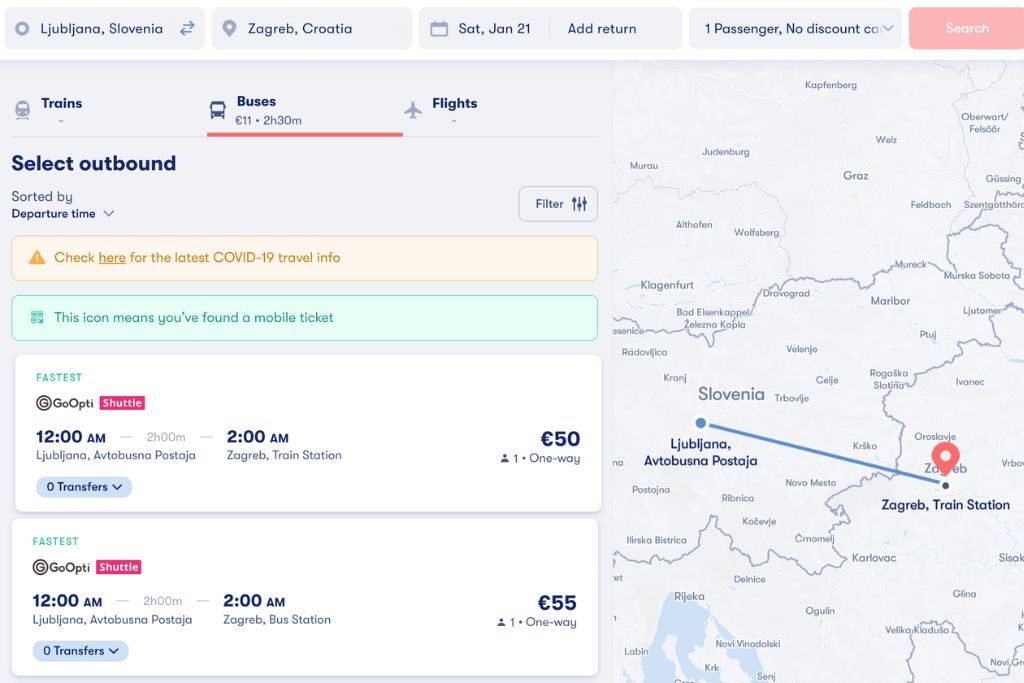Click the blue Ljubljana origin map dot

click(701, 423)
